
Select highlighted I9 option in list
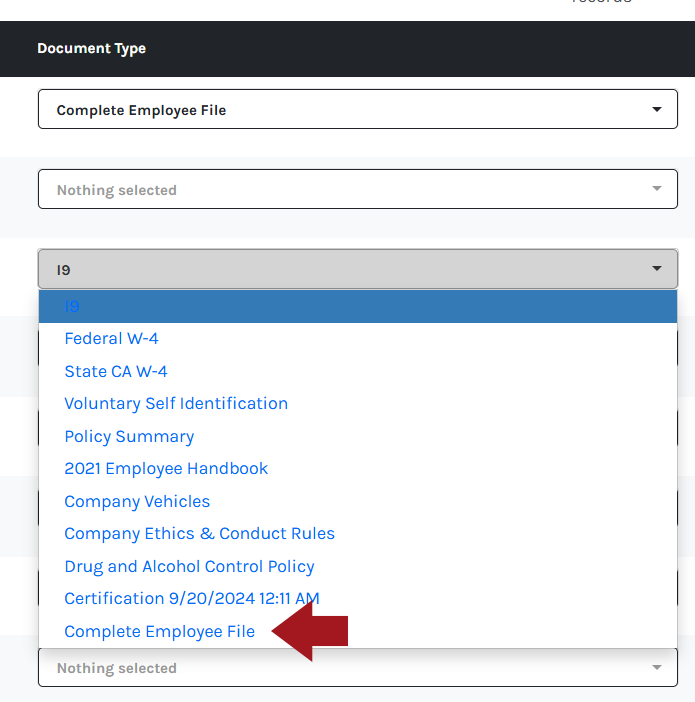point(358,307)
